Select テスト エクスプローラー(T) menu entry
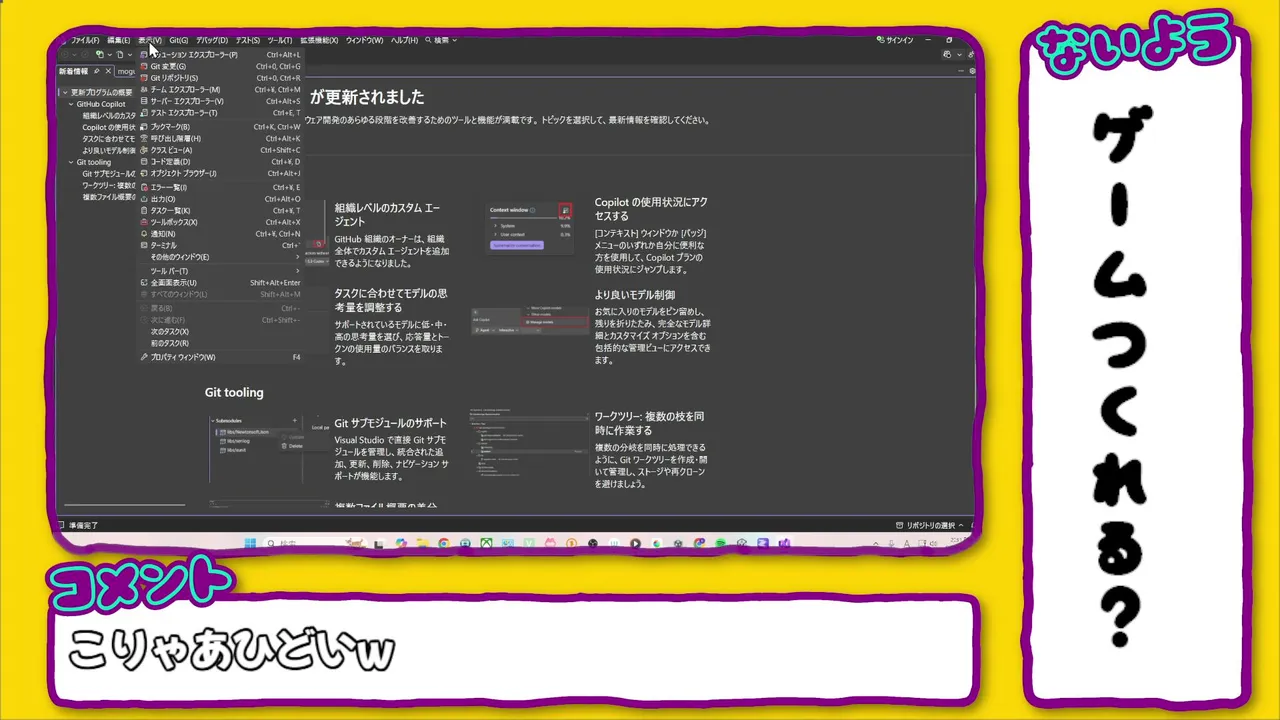Viewport: 1280px width, 720px height. coord(220,113)
